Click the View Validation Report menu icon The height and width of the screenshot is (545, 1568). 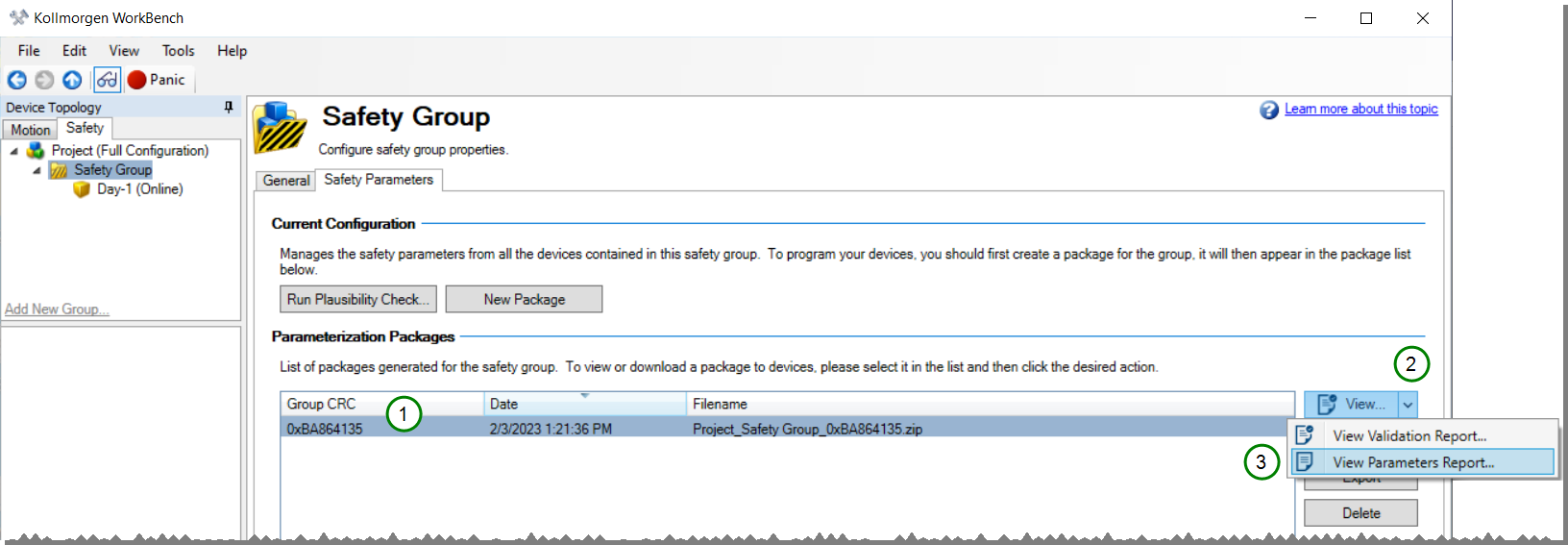click(x=1305, y=435)
